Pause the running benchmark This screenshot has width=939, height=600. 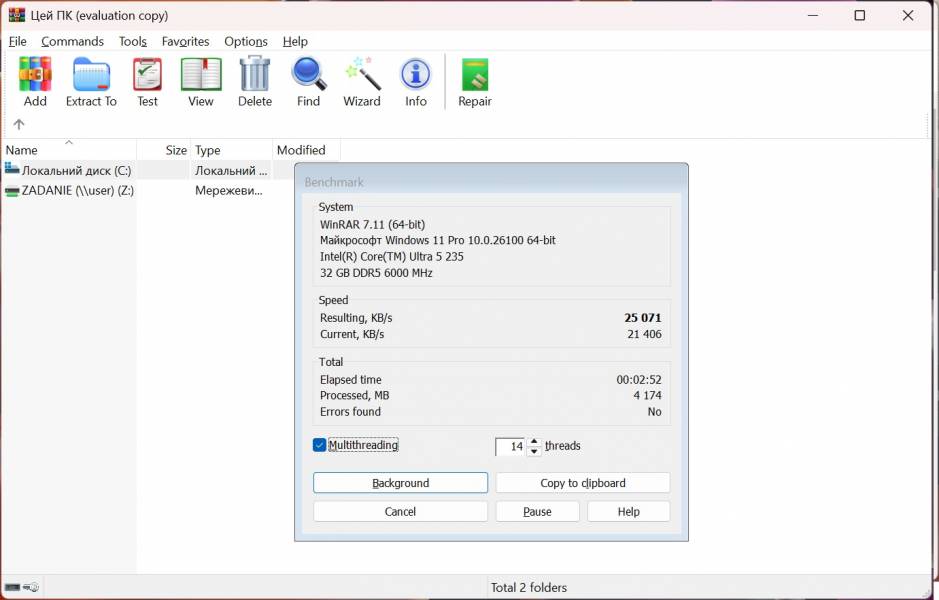537,511
